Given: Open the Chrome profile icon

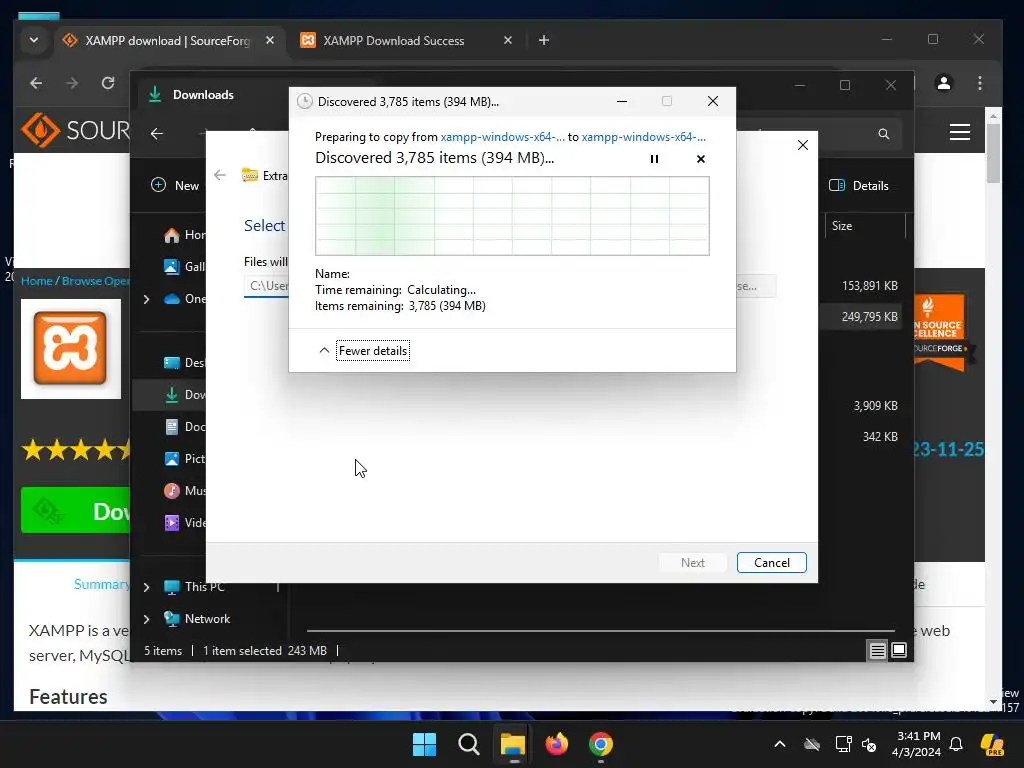Looking at the screenshot, I should [x=944, y=83].
